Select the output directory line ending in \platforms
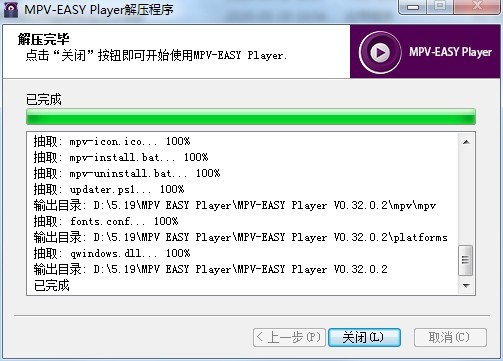 [240, 237]
